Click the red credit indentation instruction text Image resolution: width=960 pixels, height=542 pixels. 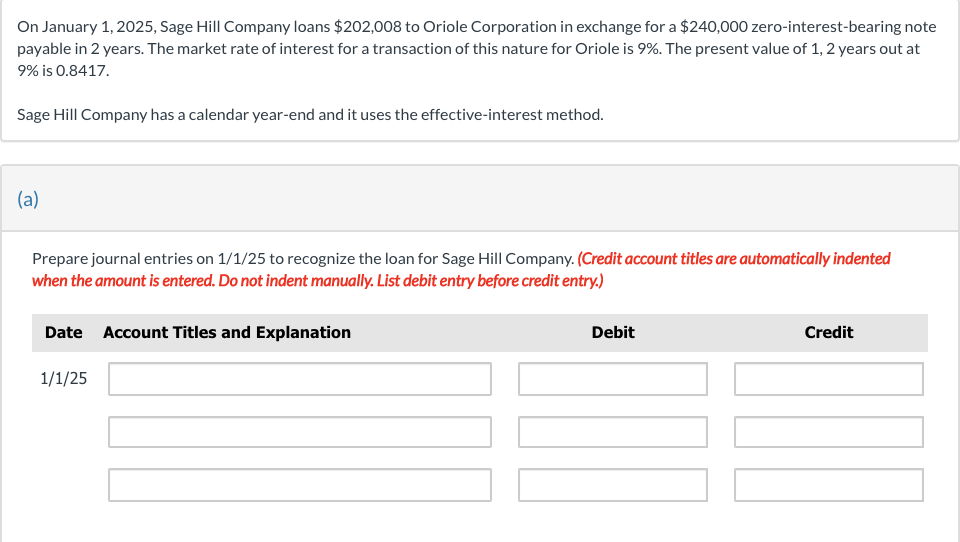[x=461, y=269]
